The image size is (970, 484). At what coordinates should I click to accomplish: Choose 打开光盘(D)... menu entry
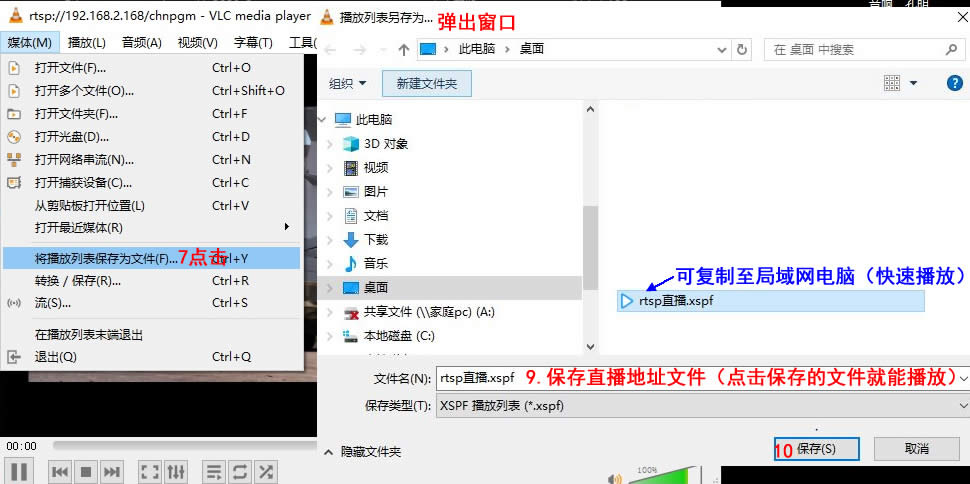pos(152,137)
